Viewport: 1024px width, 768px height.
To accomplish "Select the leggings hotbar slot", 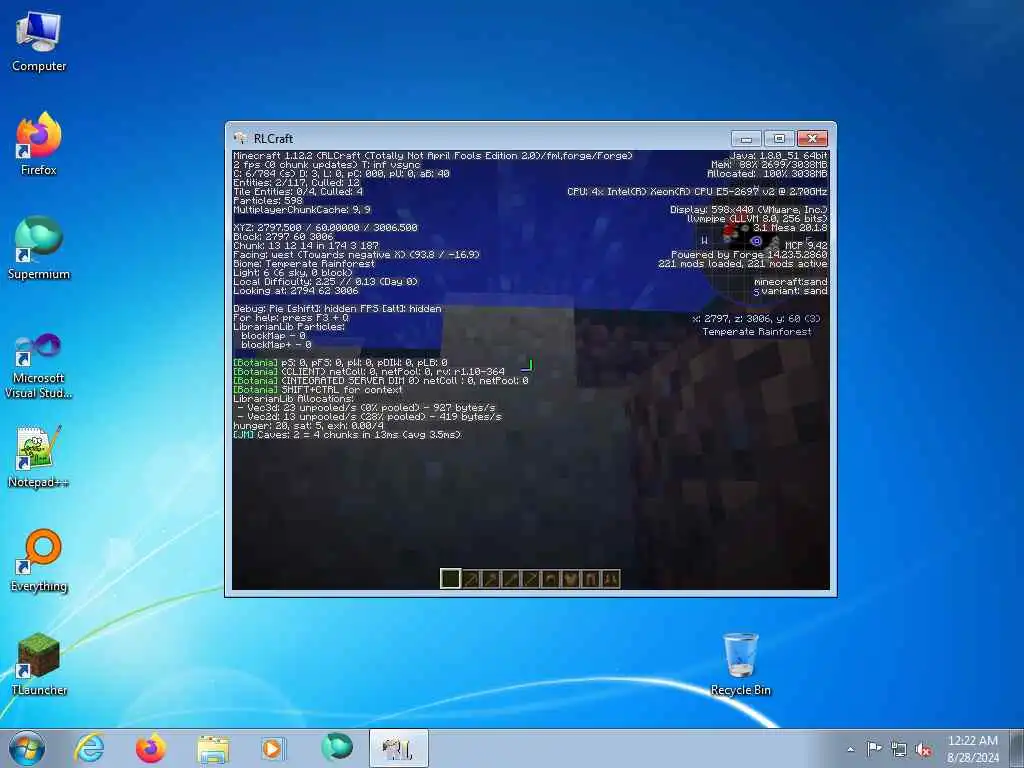I will (591, 579).
